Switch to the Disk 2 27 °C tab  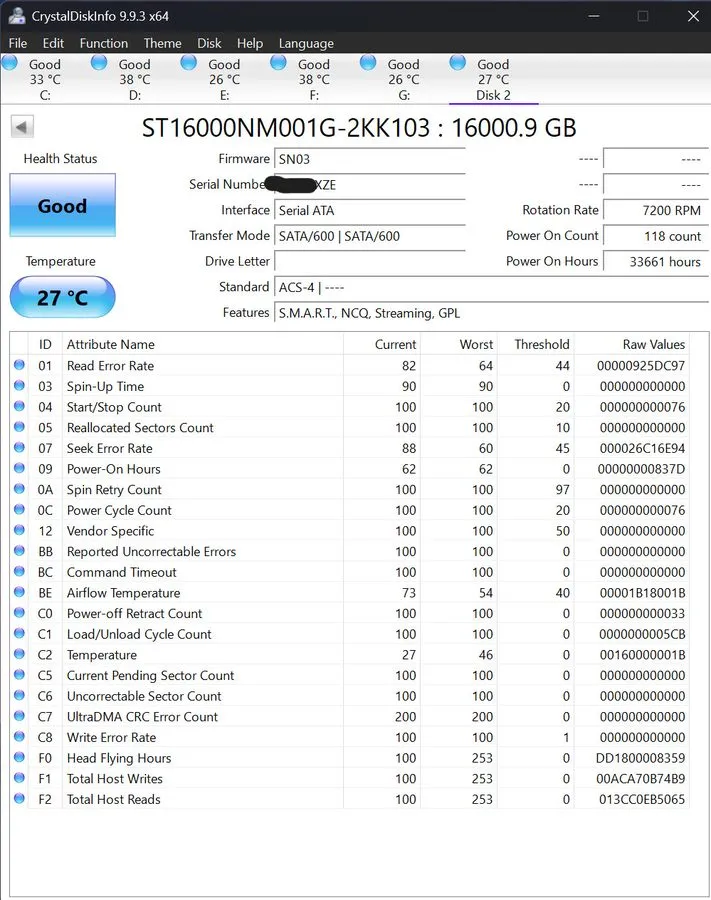494,80
